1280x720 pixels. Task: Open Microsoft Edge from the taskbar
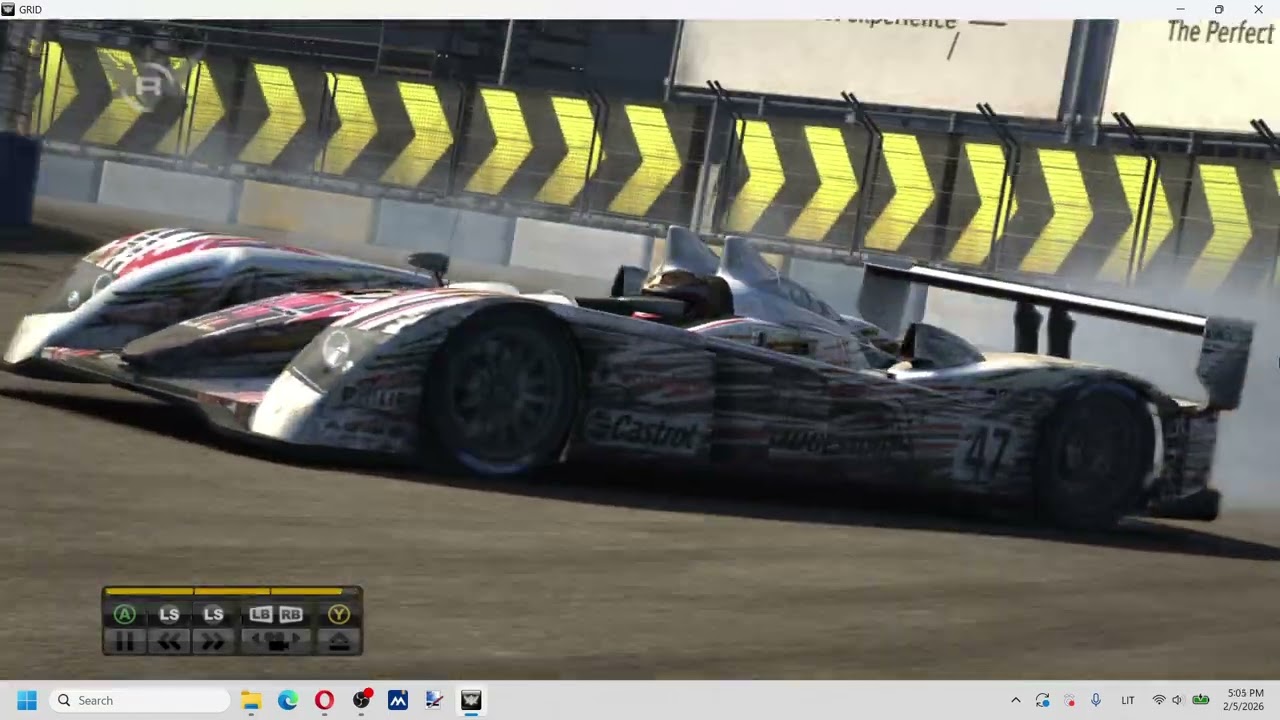pyautogui.click(x=288, y=700)
